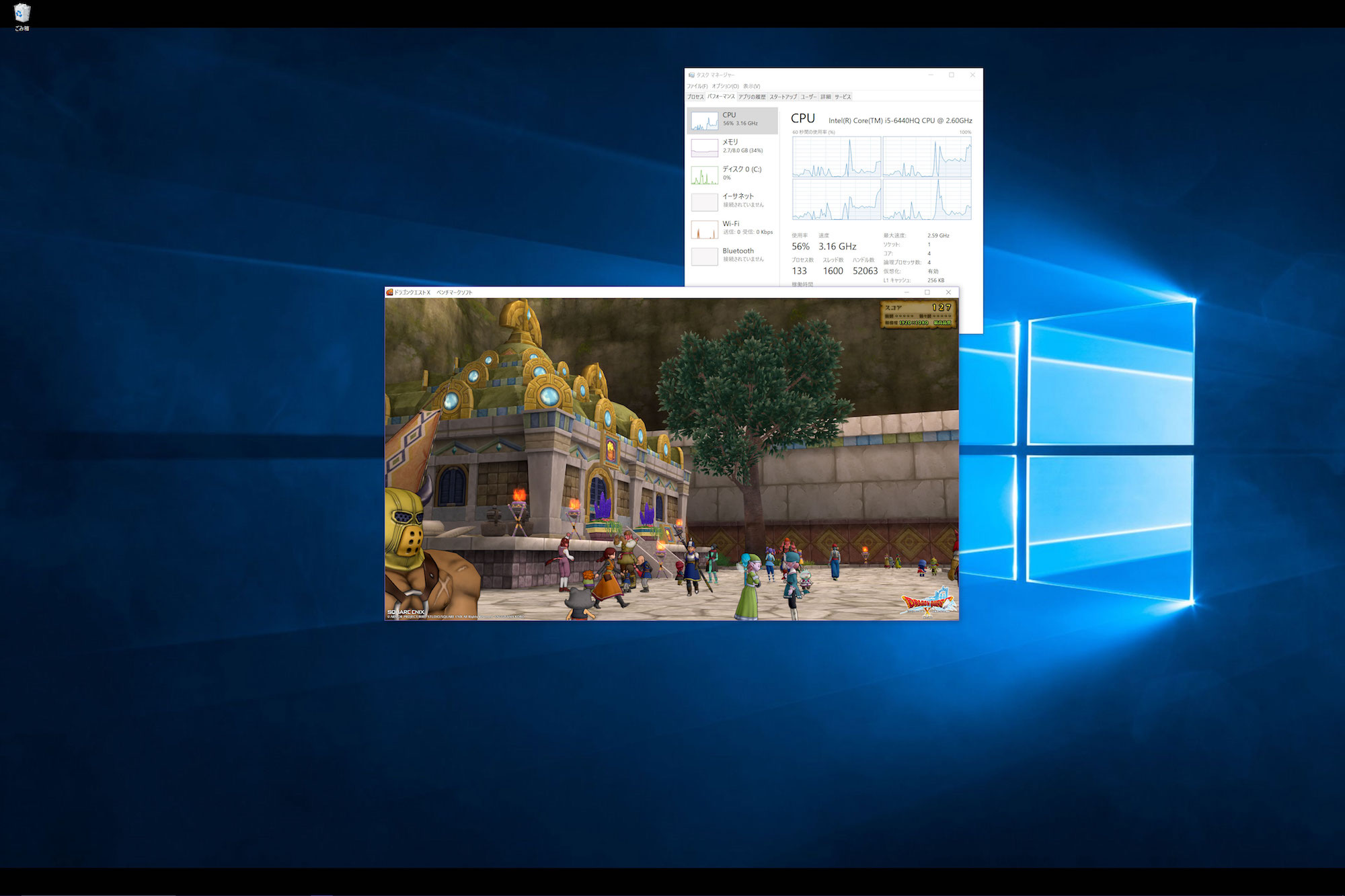Open the Recycle Bin (ごみ箱) desktop icon
This screenshot has height=896, width=1345.
(22, 17)
